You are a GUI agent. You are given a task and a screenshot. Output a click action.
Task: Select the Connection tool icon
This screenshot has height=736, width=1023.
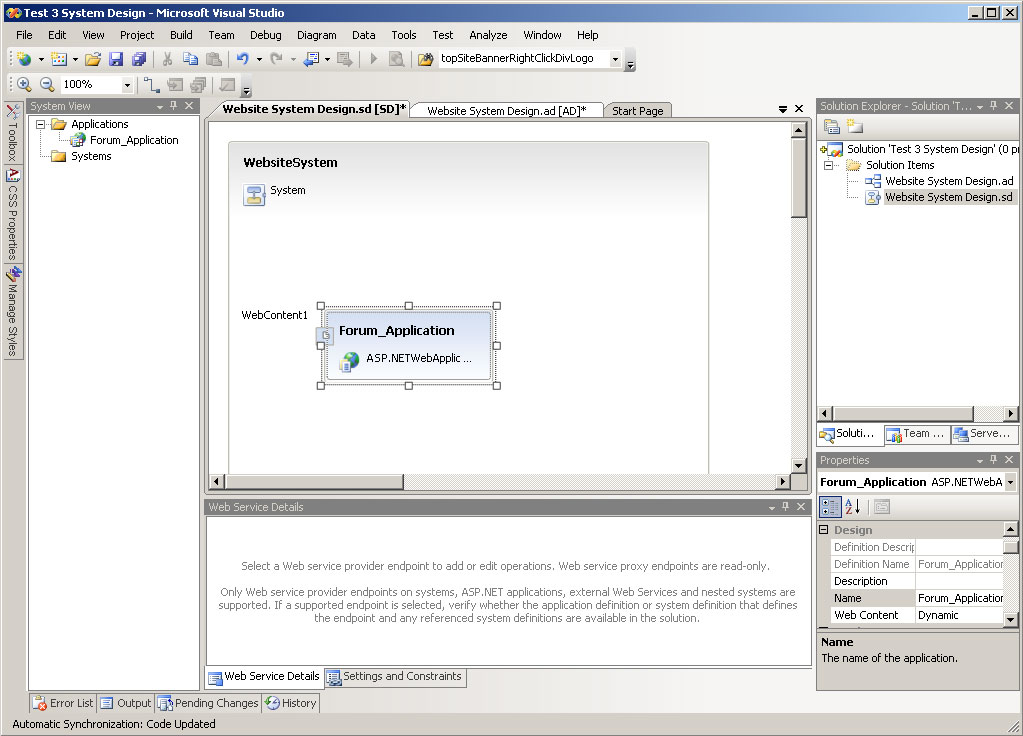coord(151,84)
